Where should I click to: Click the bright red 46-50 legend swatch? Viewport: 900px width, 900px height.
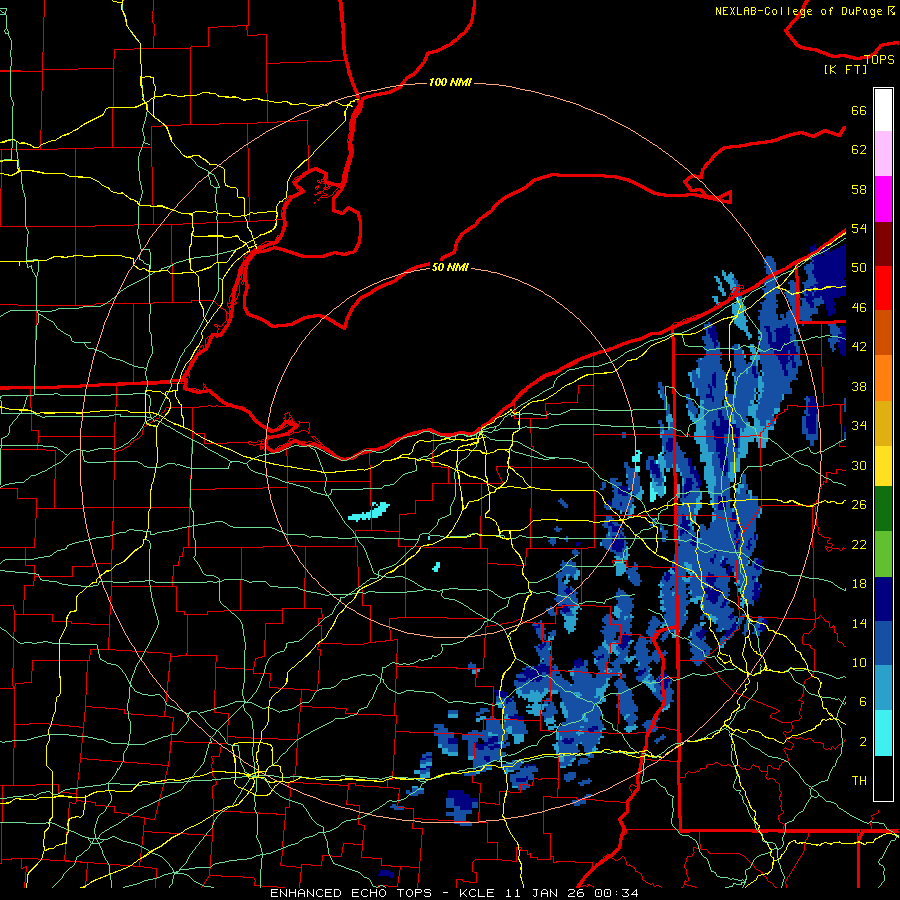[883, 288]
